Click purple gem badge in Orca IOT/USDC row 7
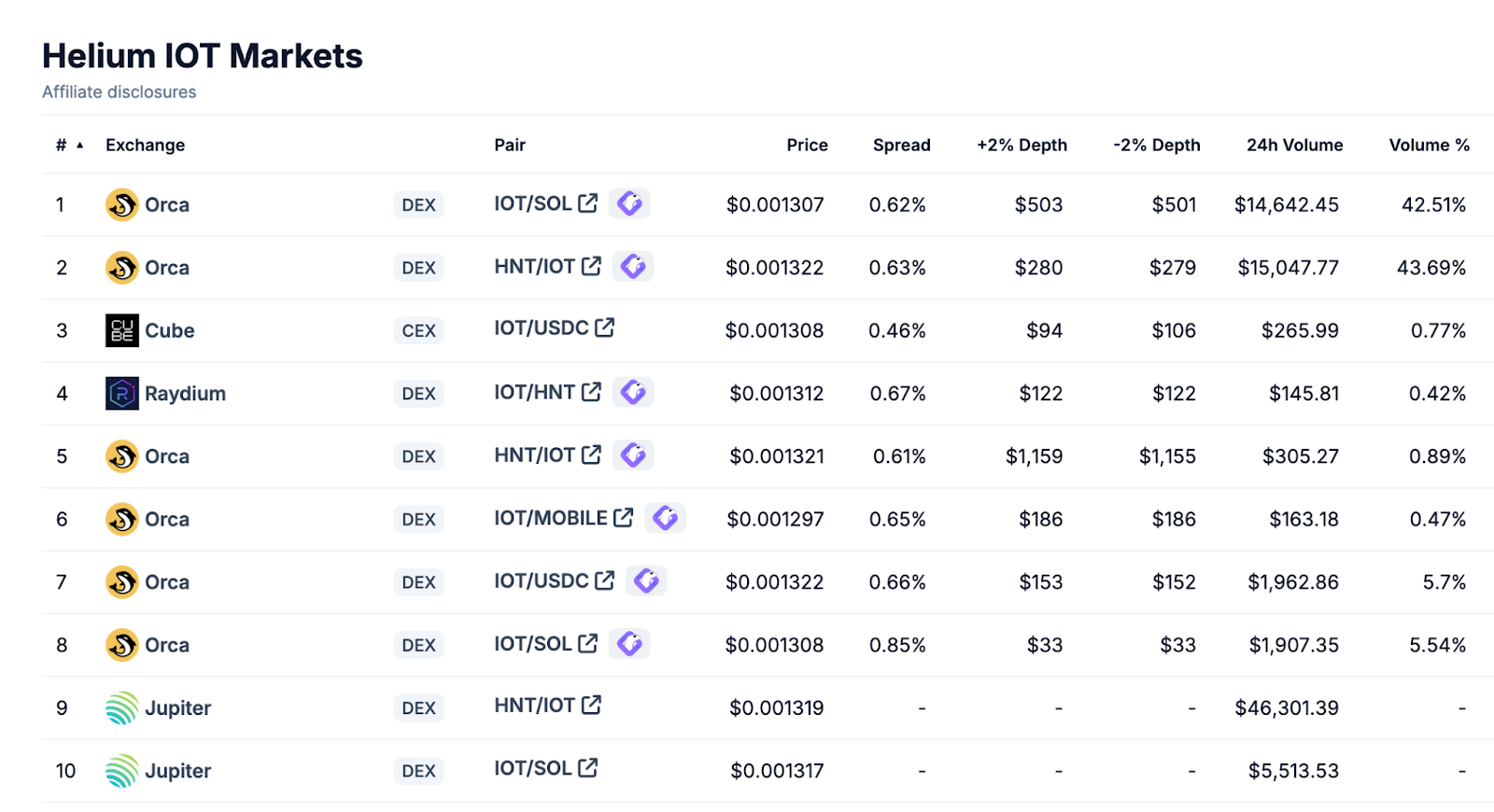This screenshot has height=812, width=1494. click(x=646, y=581)
